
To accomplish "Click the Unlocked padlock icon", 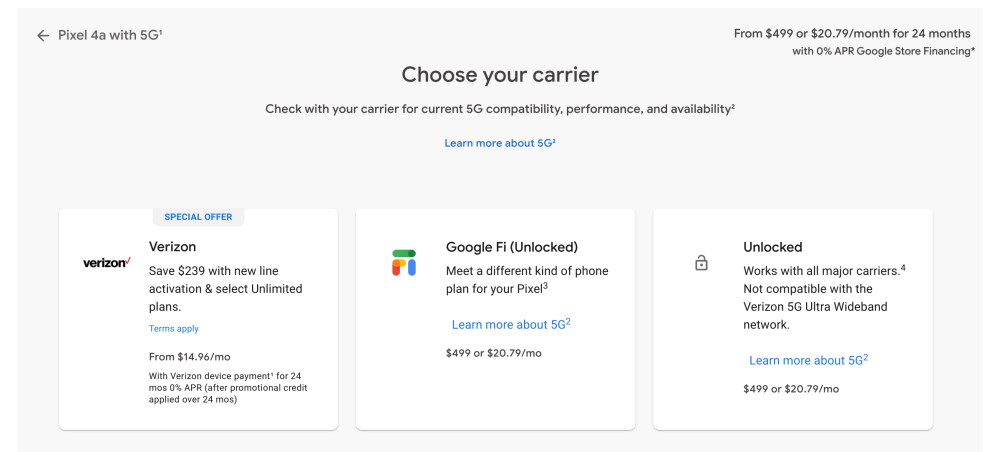I will [701, 263].
